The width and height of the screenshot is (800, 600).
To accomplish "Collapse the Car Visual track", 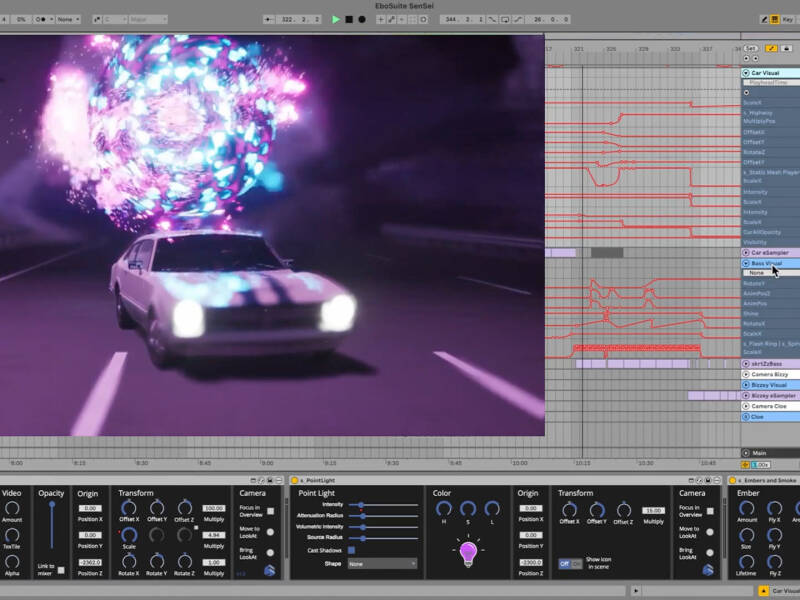I will tap(746, 73).
